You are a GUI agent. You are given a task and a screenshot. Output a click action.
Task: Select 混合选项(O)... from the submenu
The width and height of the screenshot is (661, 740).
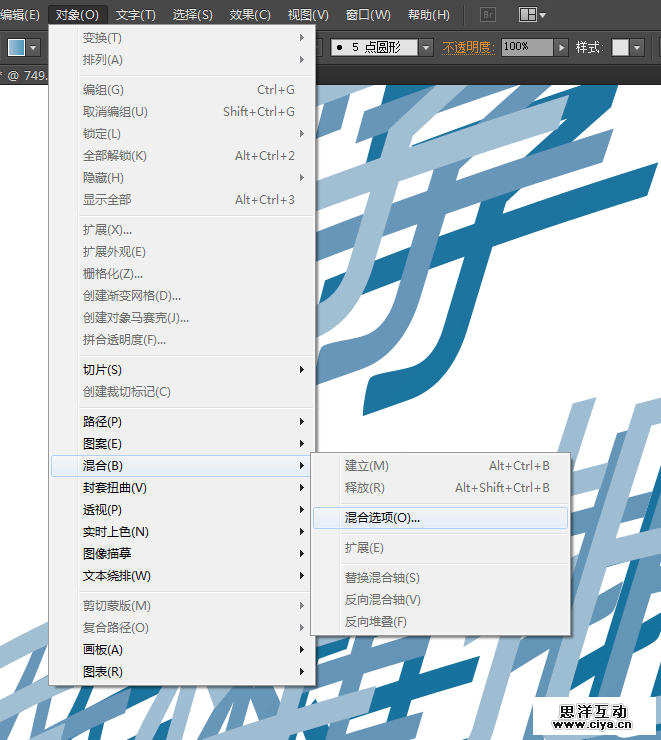tap(383, 518)
